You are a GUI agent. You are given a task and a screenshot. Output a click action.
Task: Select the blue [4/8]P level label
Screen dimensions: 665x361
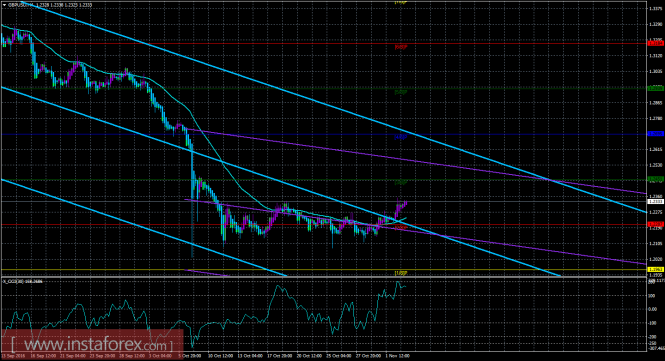[401, 137]
